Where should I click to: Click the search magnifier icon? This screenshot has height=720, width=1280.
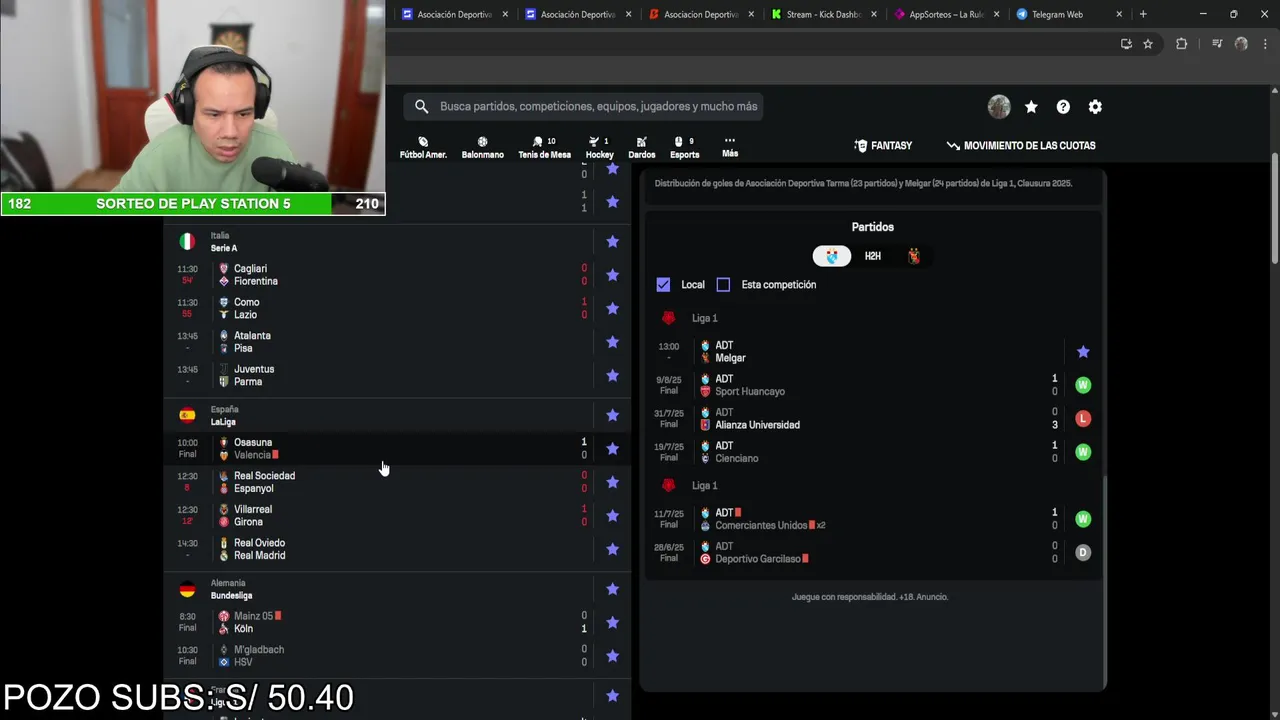421,106
